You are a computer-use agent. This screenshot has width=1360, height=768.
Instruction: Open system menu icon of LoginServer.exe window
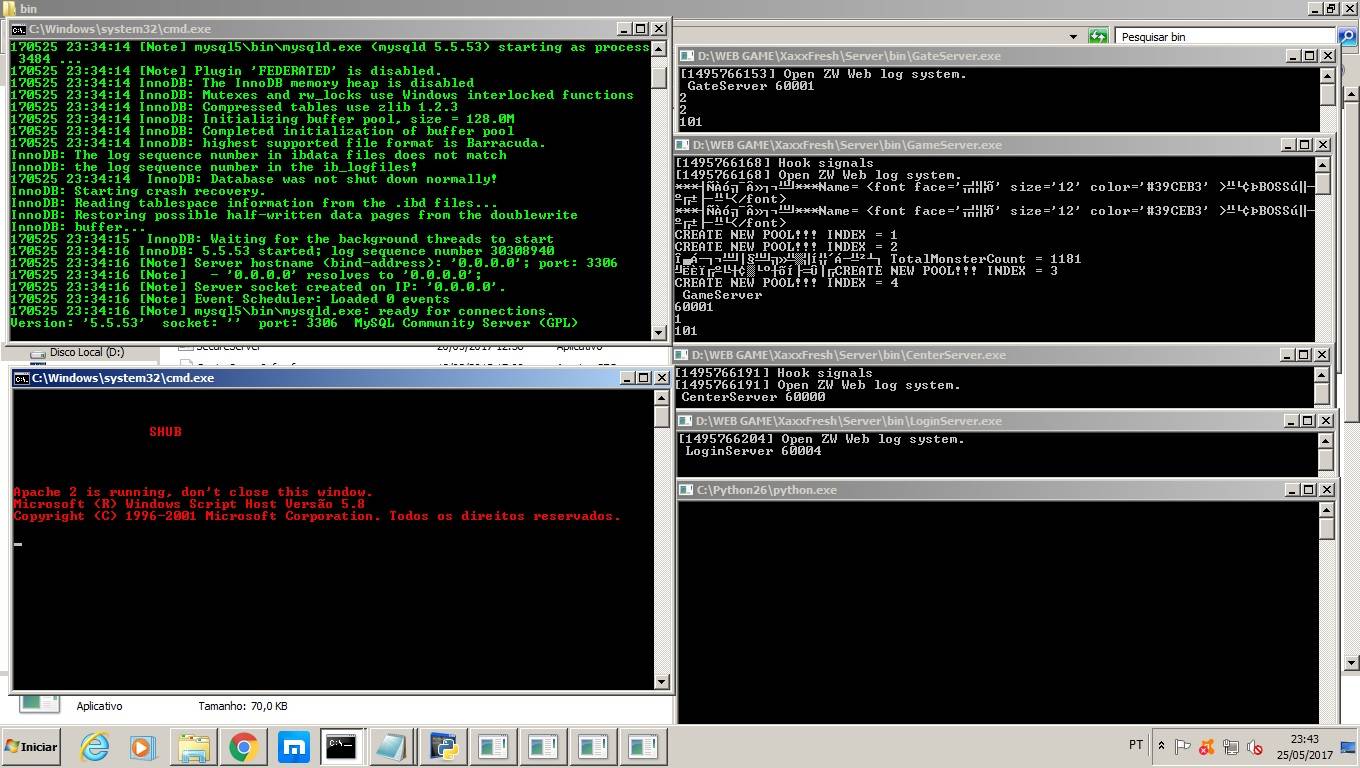pyautogui.click(x=686, y=421)
